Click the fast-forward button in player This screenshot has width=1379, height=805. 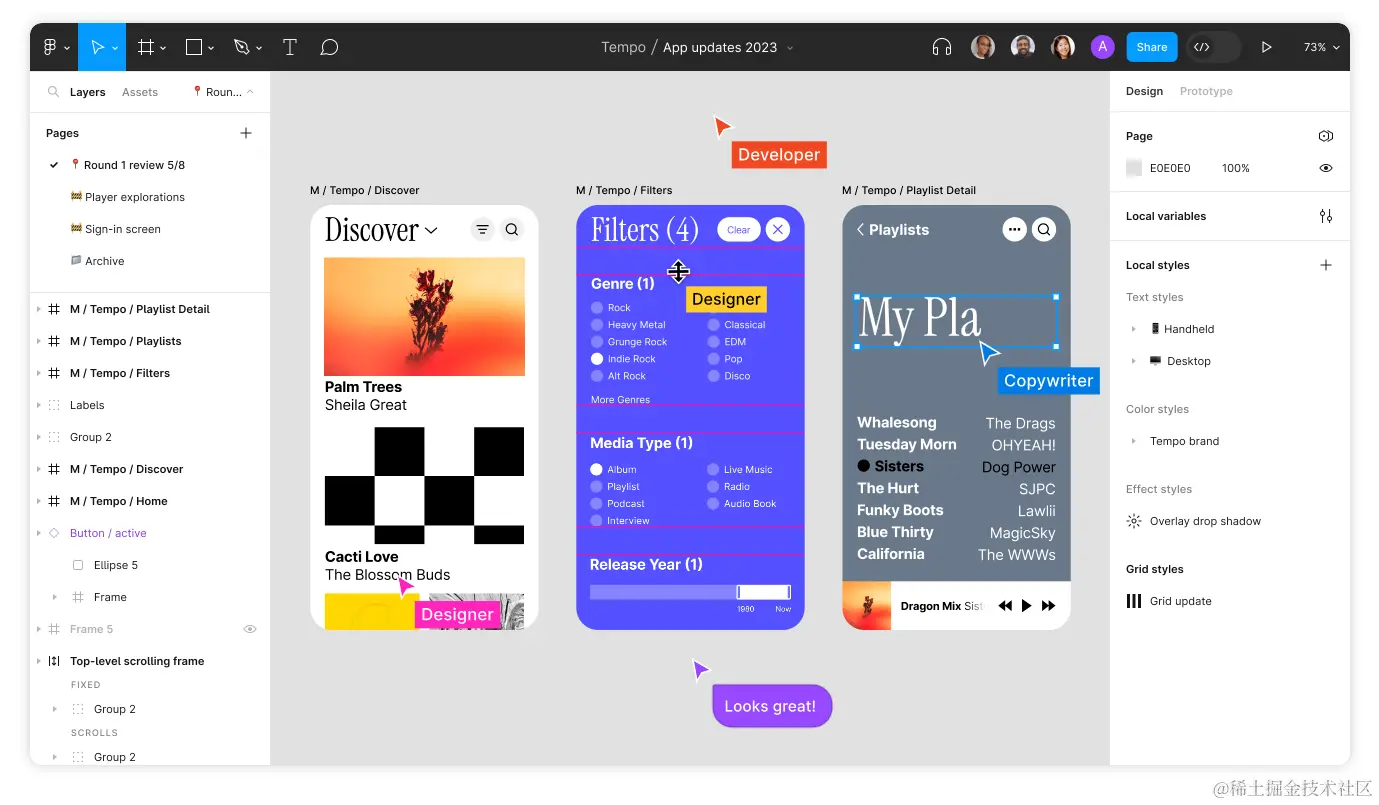[1048, 606]
